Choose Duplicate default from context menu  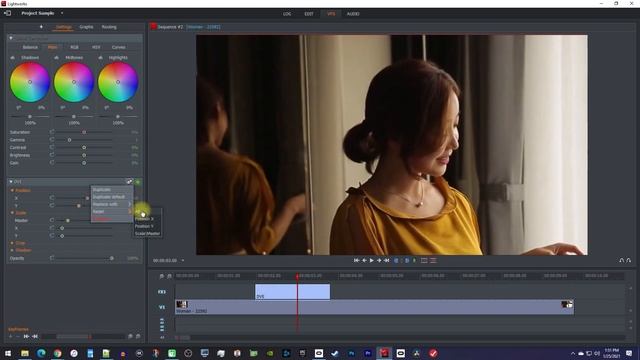tap(111, 197)
